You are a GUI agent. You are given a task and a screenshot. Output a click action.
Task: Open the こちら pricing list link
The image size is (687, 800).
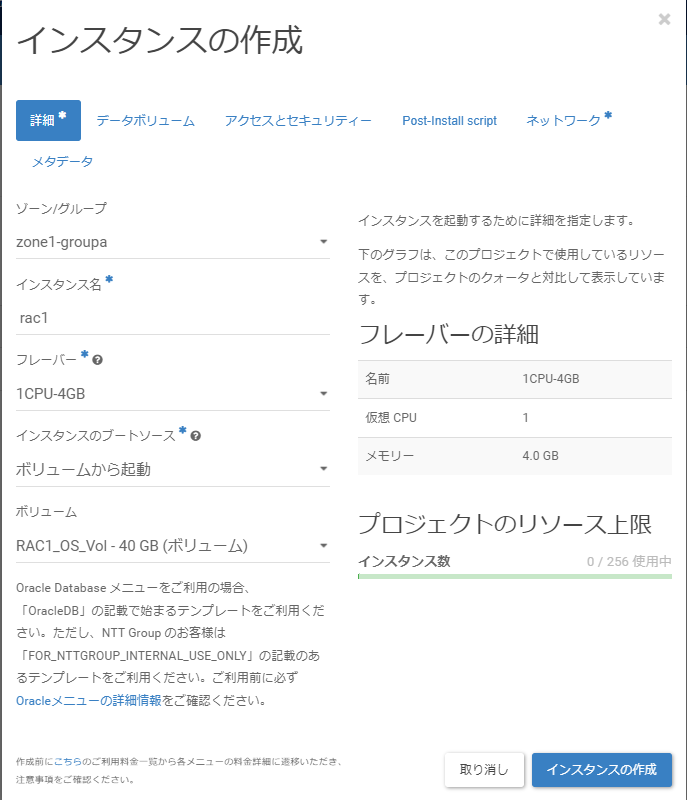68,761
